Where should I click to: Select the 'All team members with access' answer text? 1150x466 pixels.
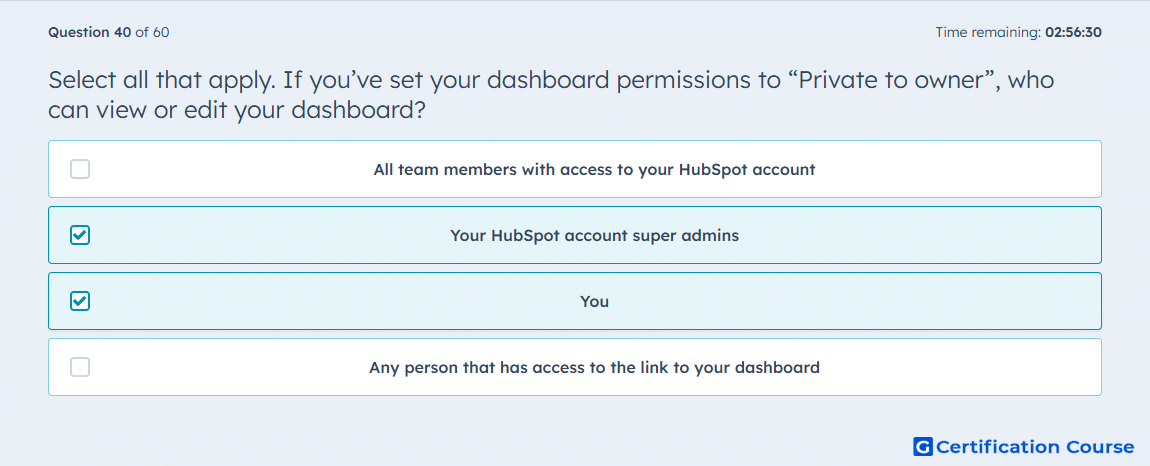(x=594, y=170)
